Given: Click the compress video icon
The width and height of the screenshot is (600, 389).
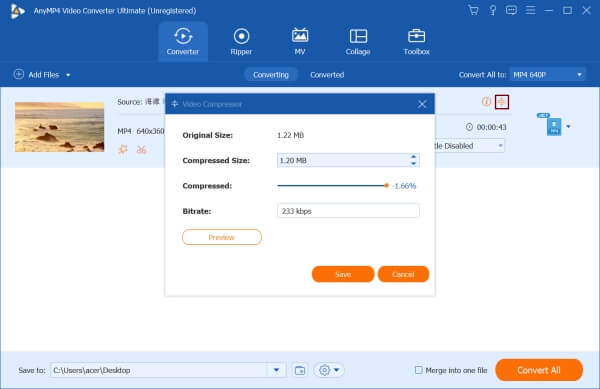Looking at the screenshot, I should pos(502,102).
